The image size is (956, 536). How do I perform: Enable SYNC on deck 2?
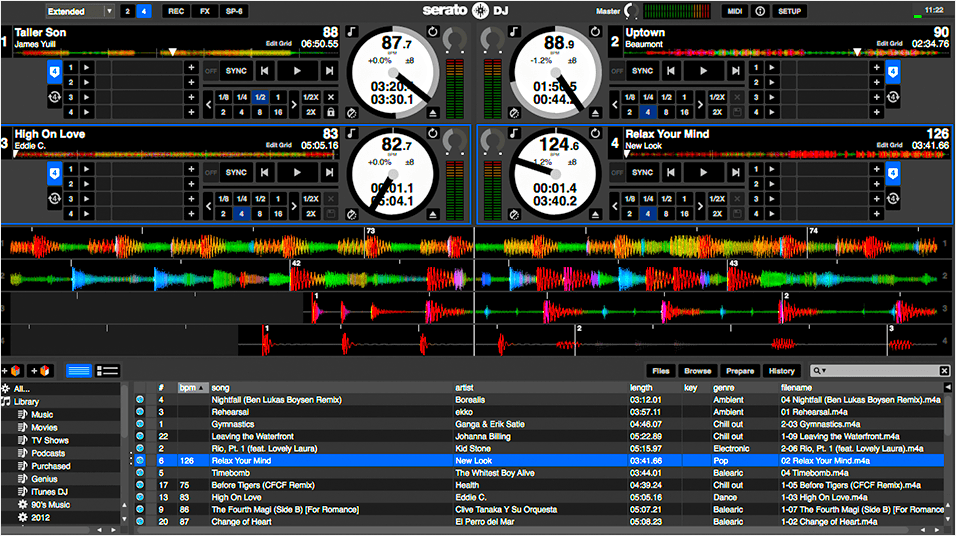[642, 71]
